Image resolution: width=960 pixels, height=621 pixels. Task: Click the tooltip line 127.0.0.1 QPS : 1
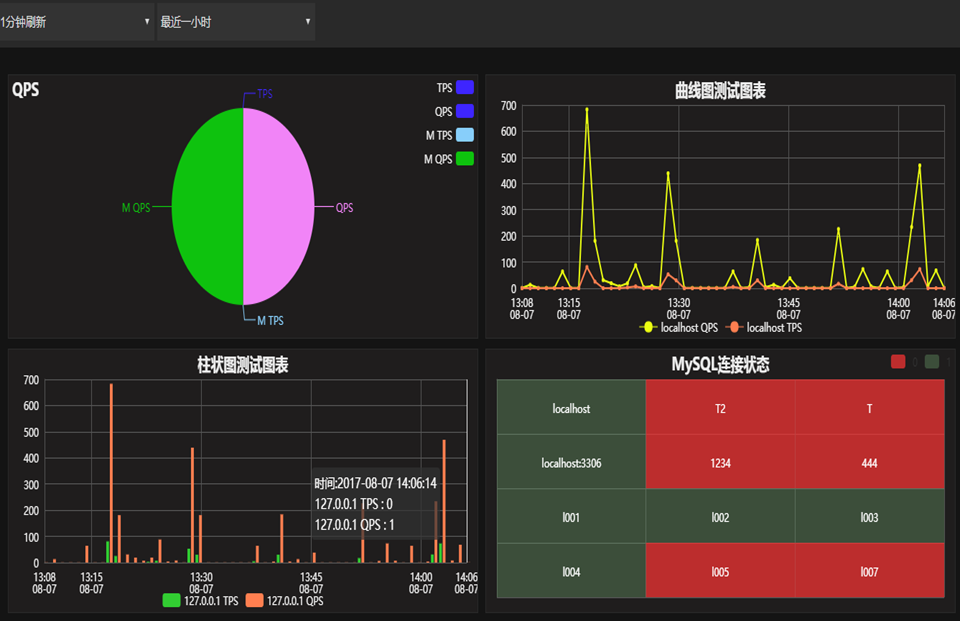click(x=354, y=525)
